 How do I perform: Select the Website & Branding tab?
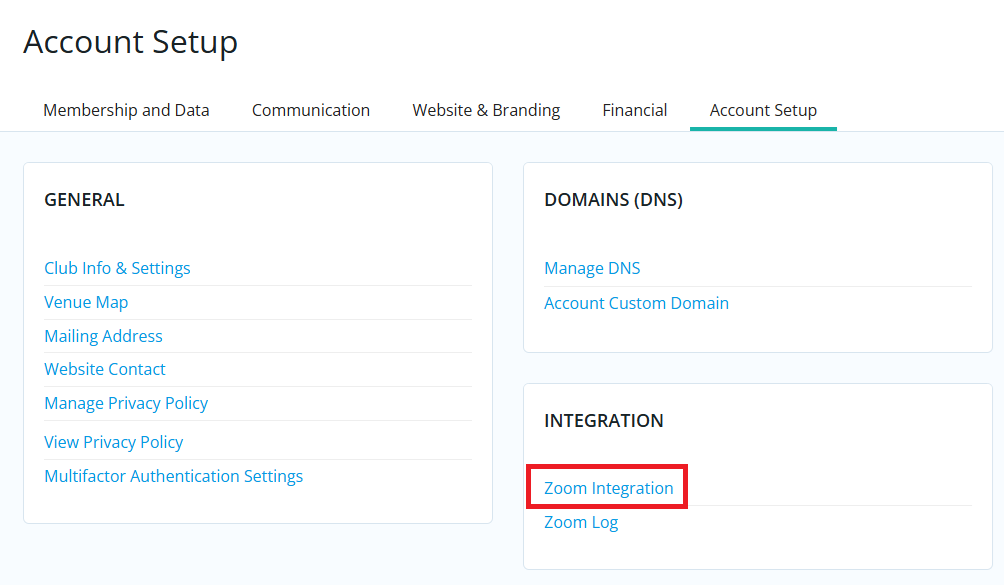[486, 110]
